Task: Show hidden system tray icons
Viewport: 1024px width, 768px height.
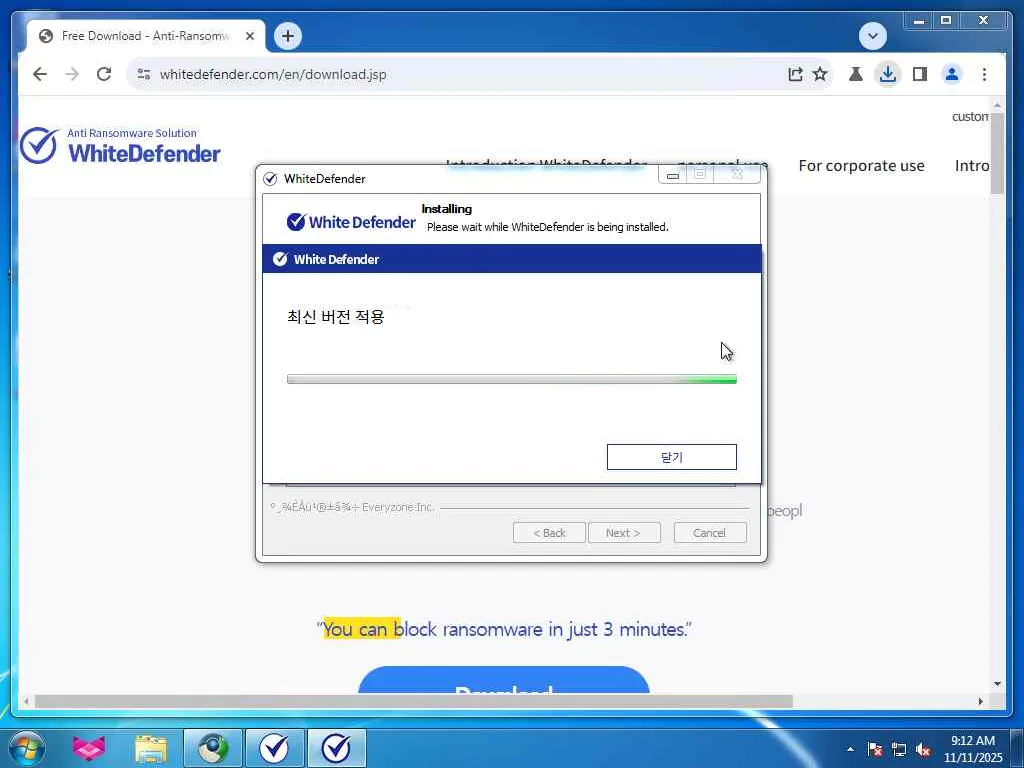Action: click(850, 749)
